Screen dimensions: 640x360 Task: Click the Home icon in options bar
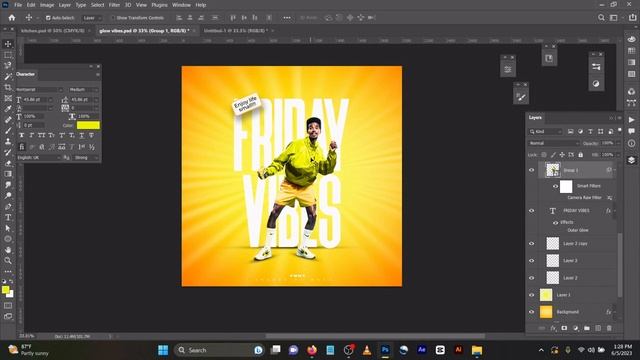(12, 18)
